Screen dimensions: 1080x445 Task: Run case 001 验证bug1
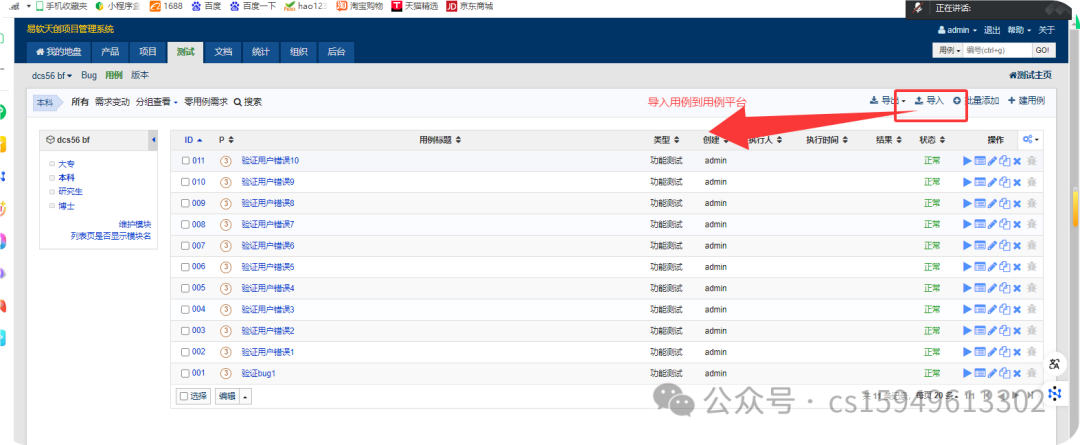coord(968,373)
